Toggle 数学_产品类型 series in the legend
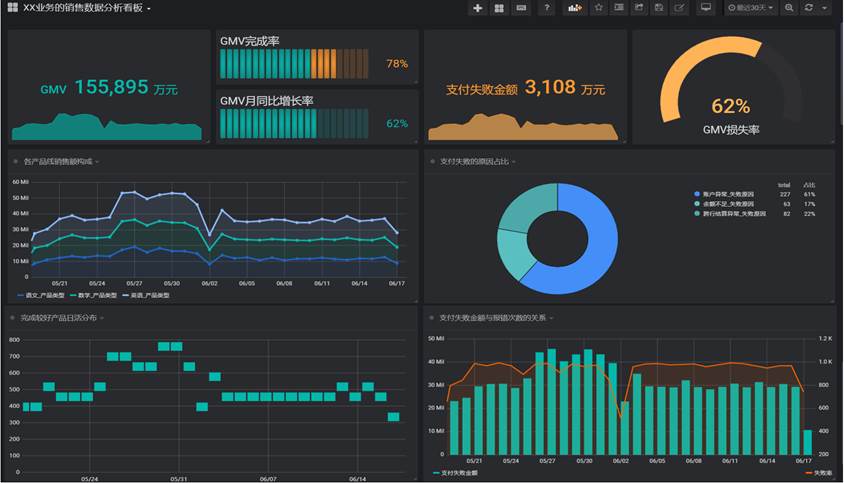This screenshot has width=844, height=483. (x=96, y=295)
